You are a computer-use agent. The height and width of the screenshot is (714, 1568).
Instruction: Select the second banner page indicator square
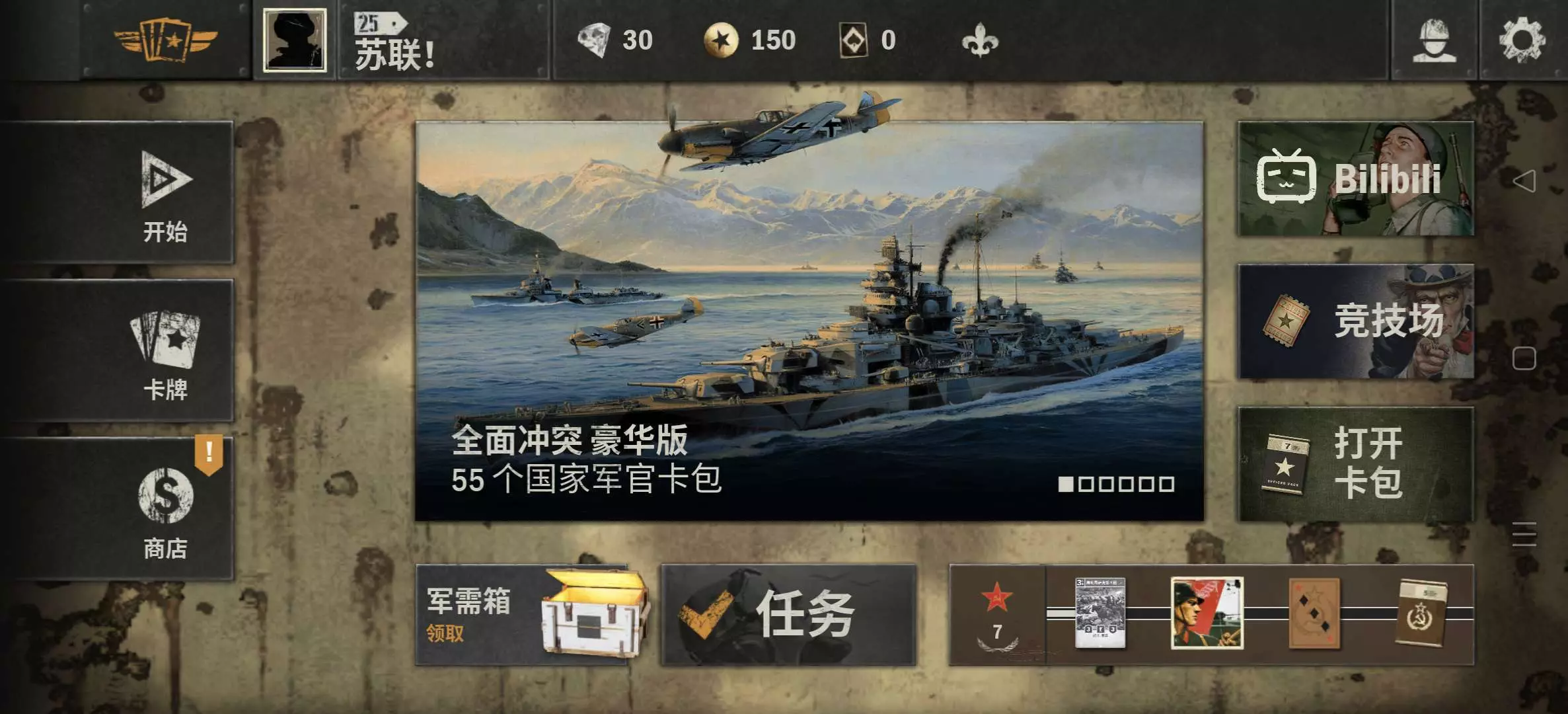(1086, 484)
